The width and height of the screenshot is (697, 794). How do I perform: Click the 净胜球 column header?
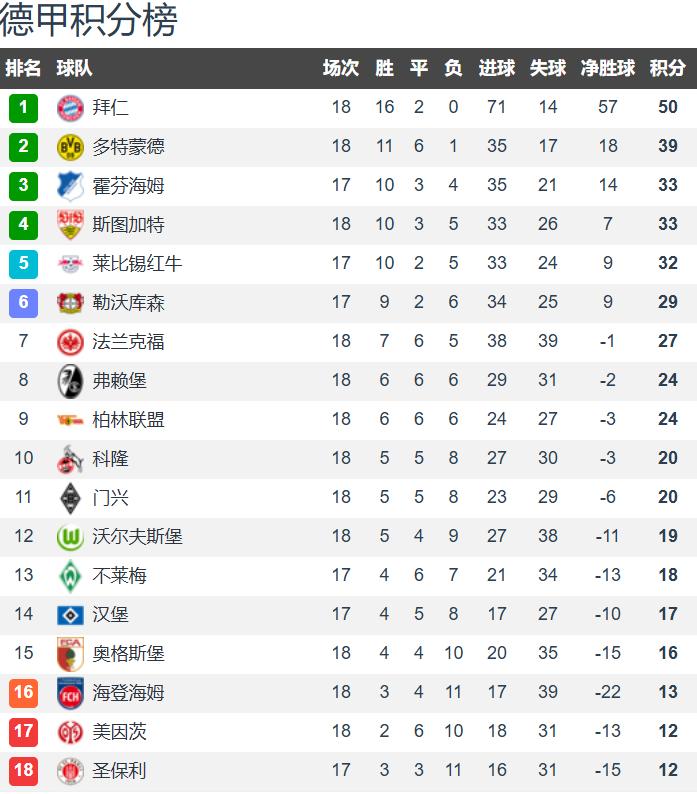point(608,68)
